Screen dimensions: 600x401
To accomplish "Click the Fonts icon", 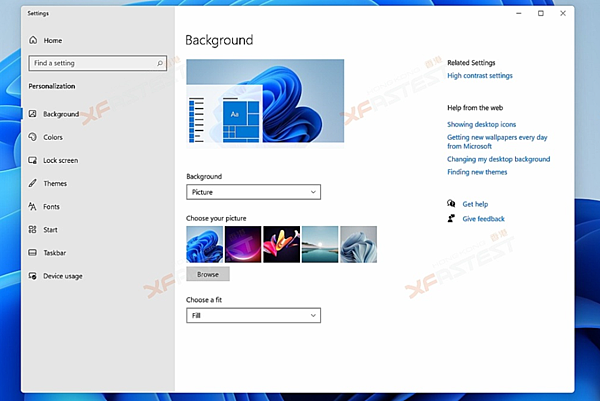I will 33,207.
